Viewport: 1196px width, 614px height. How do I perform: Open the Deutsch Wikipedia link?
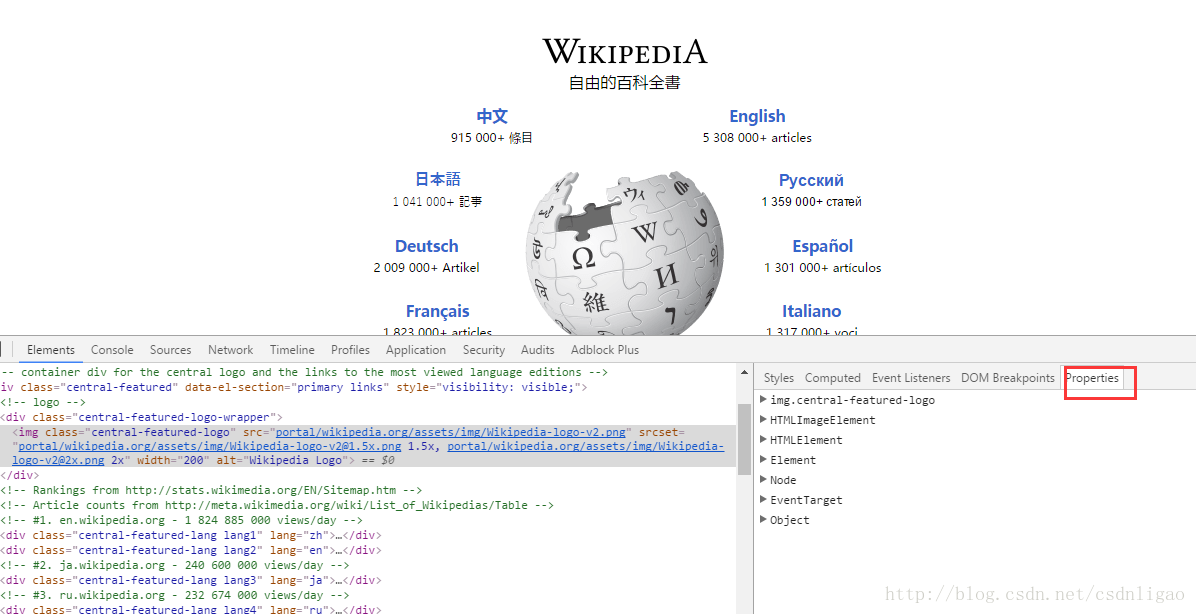point(426,246)
